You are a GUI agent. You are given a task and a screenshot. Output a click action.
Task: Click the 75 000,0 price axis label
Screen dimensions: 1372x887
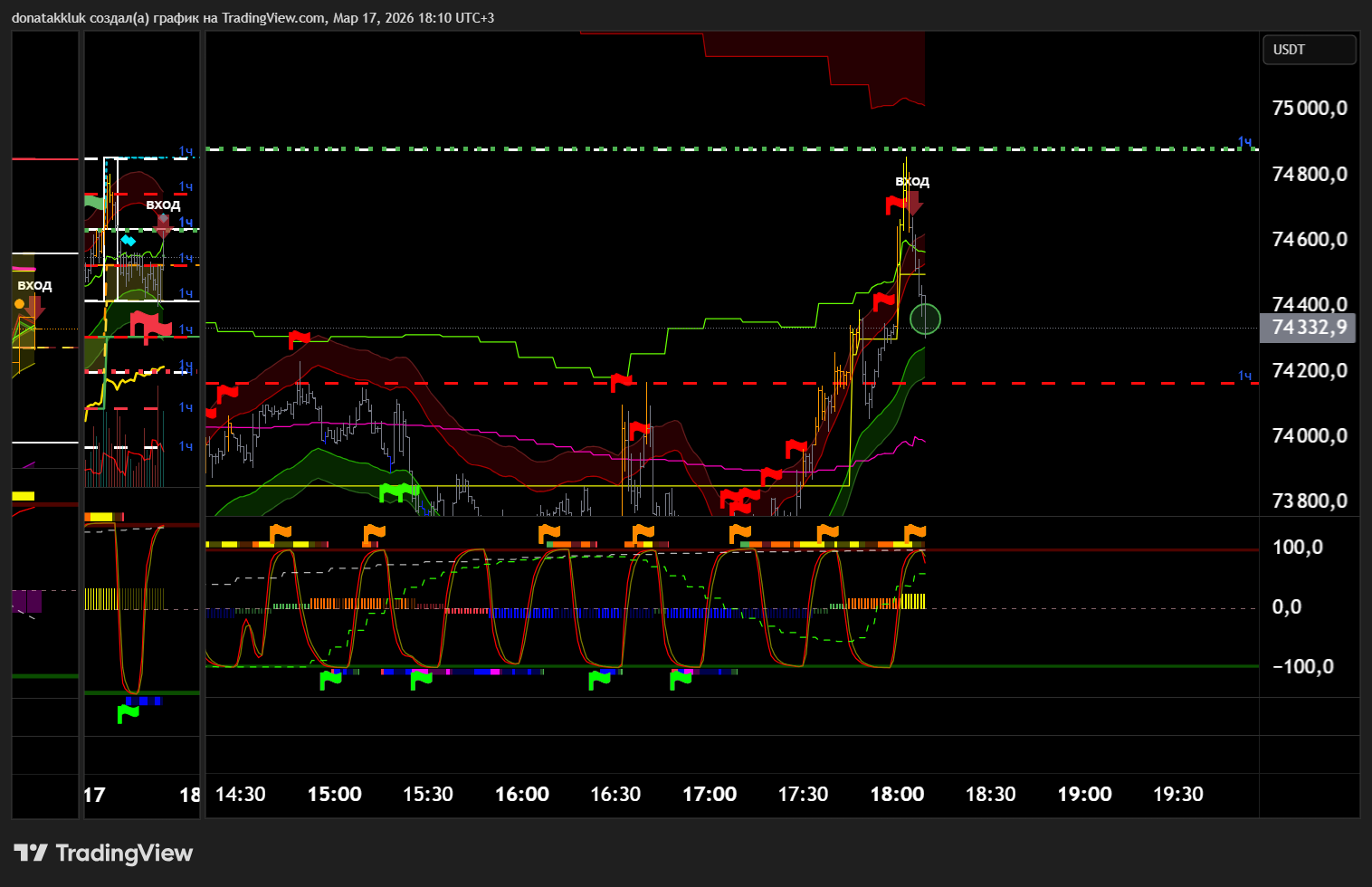coord(1309,109)
